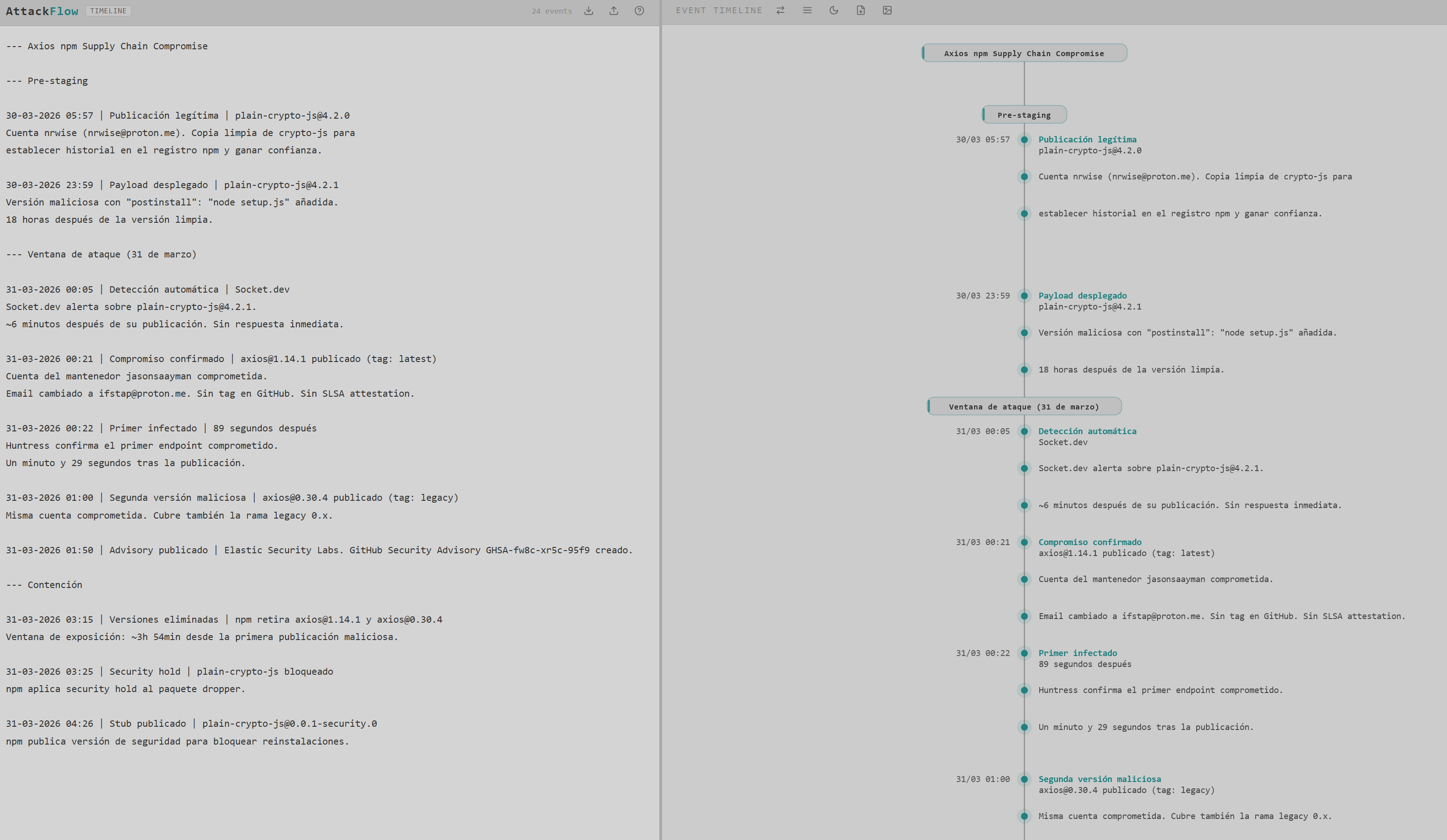The width and height of the screenshot is (1447, 840).
Task: Export timeline as image icon
Action: click(887, 10)
